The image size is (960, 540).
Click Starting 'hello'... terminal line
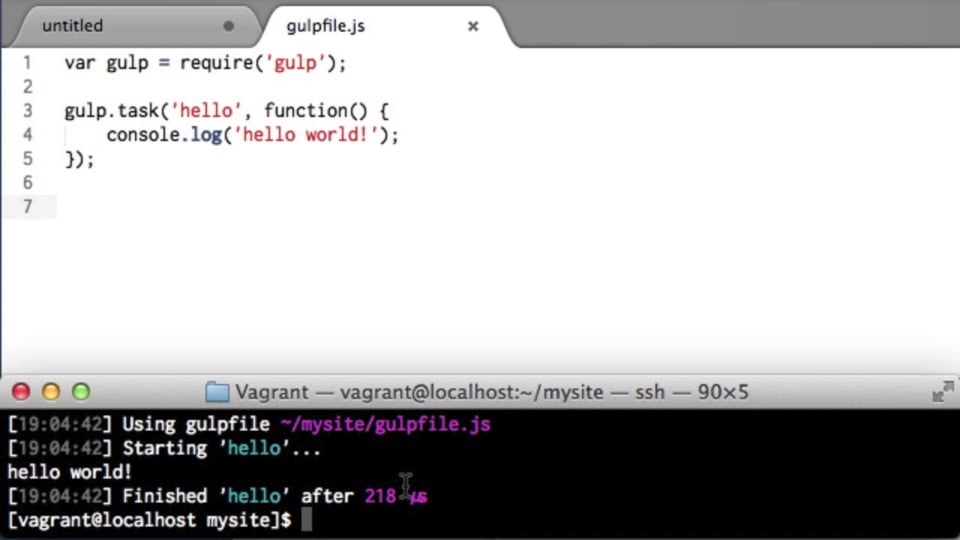pyautogui.click(x=222, y=449)
